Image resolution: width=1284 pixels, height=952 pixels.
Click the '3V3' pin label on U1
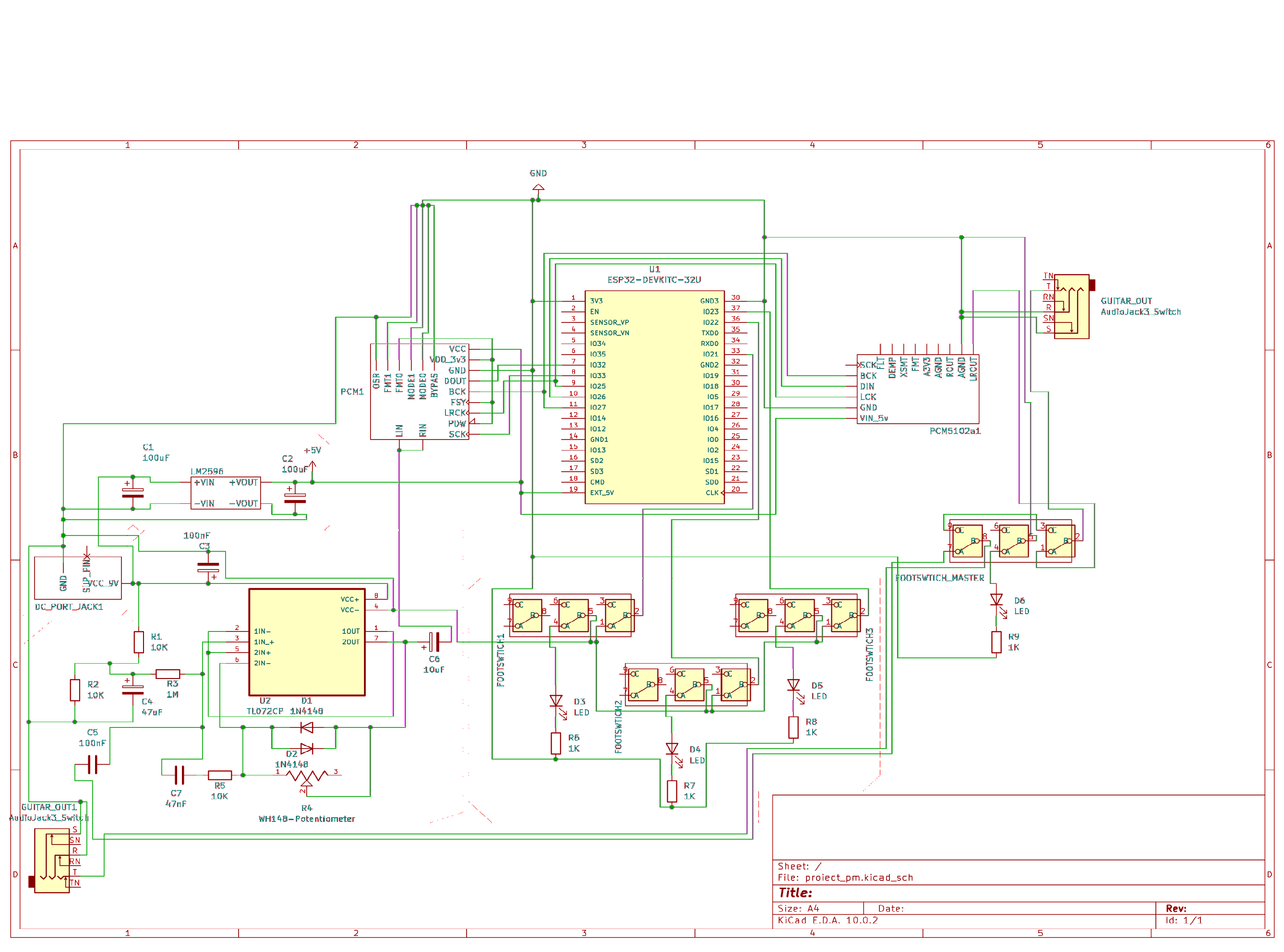coord(596,301)
